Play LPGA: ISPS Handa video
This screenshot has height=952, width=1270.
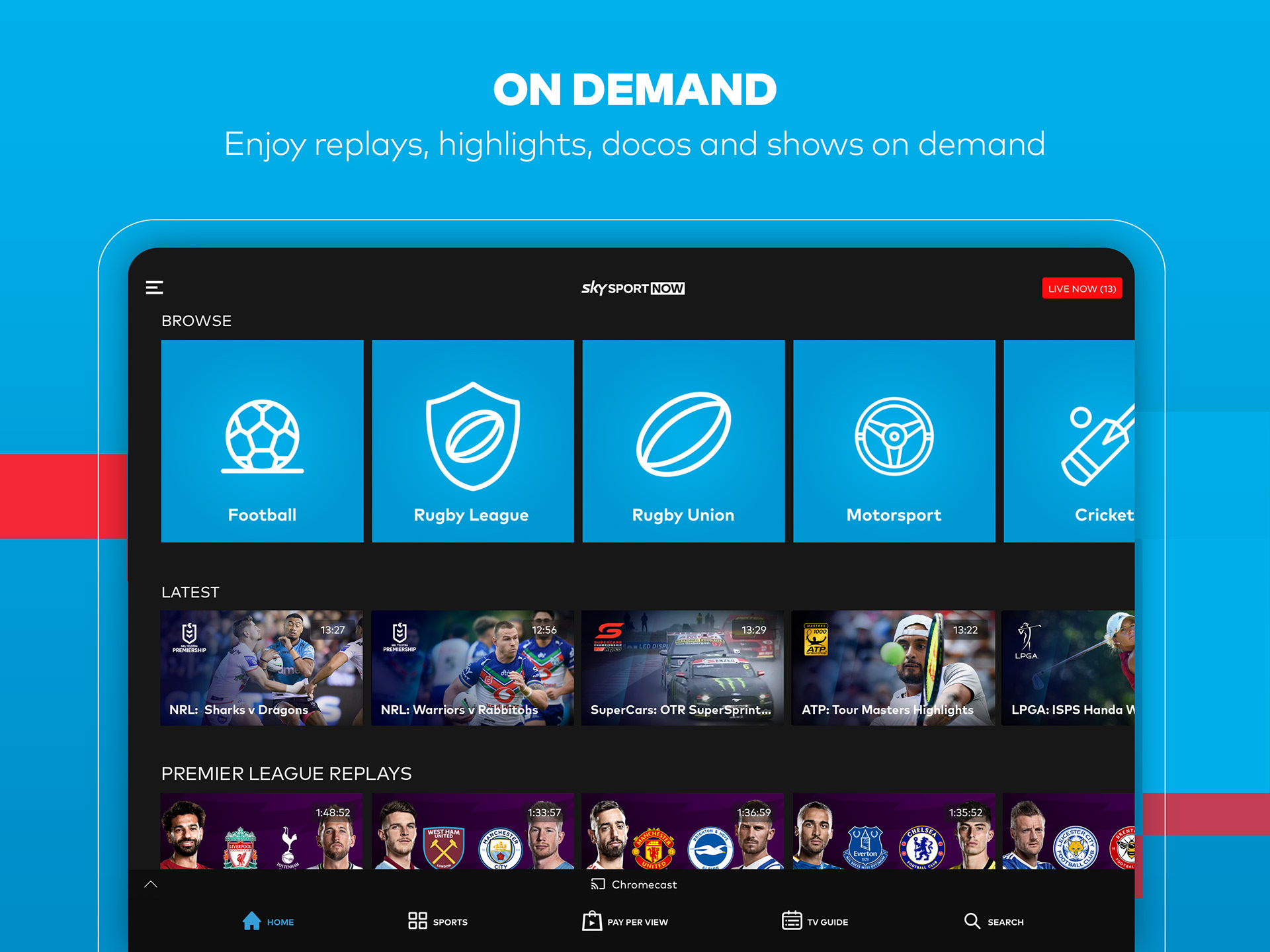point(1068,668)
